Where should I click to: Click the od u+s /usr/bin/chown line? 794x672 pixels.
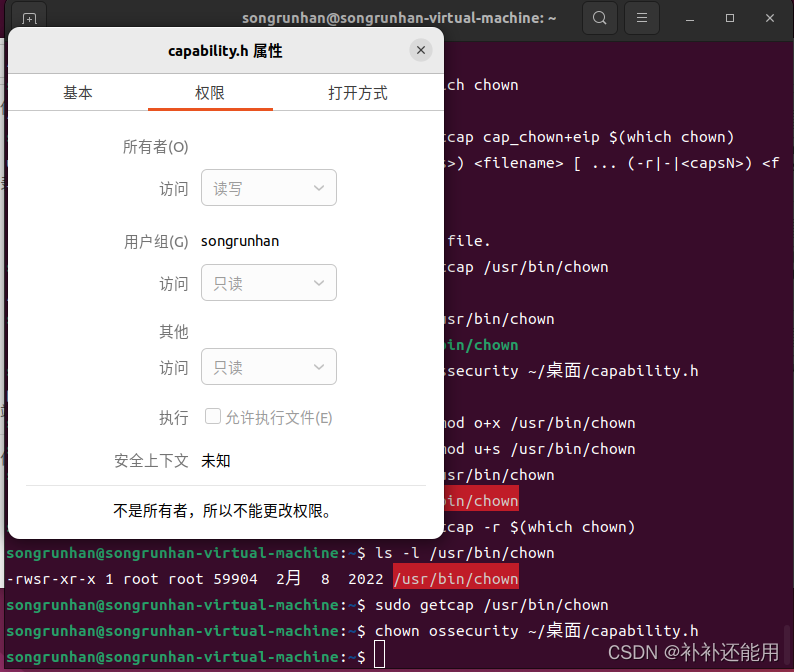click(x=540, y=449)
